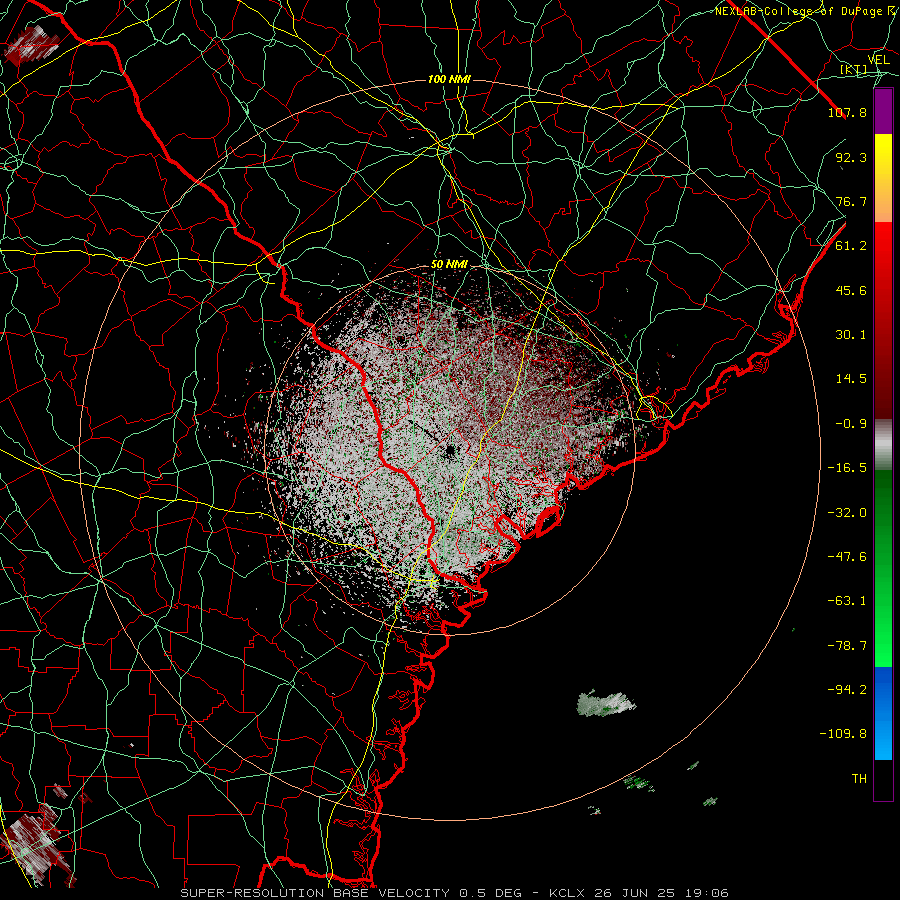This screenshot has height=900, width=900.
Task: Click the -63.1 legend value
Action: point(847,601)
